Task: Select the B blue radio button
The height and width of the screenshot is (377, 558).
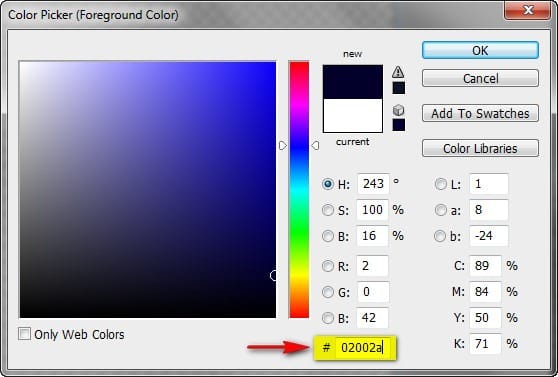Action: [x=327, y=318]
